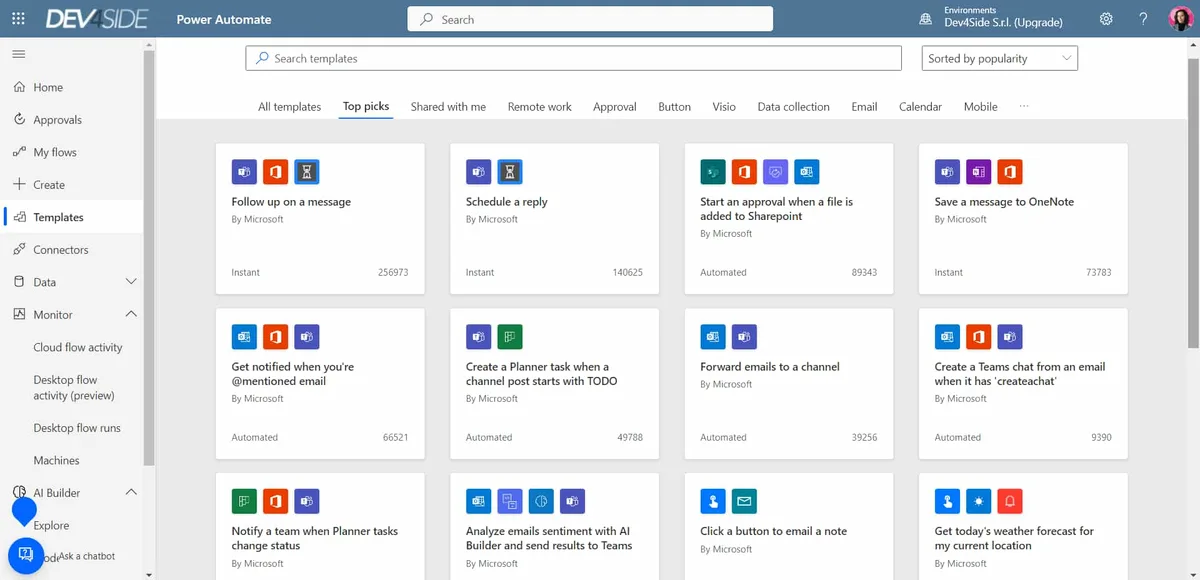Image resolution: width=1200 pixels, height=580 pixels.
Task: Open Notify a team when Planner tasks card
Action: [x=320, y=526]
